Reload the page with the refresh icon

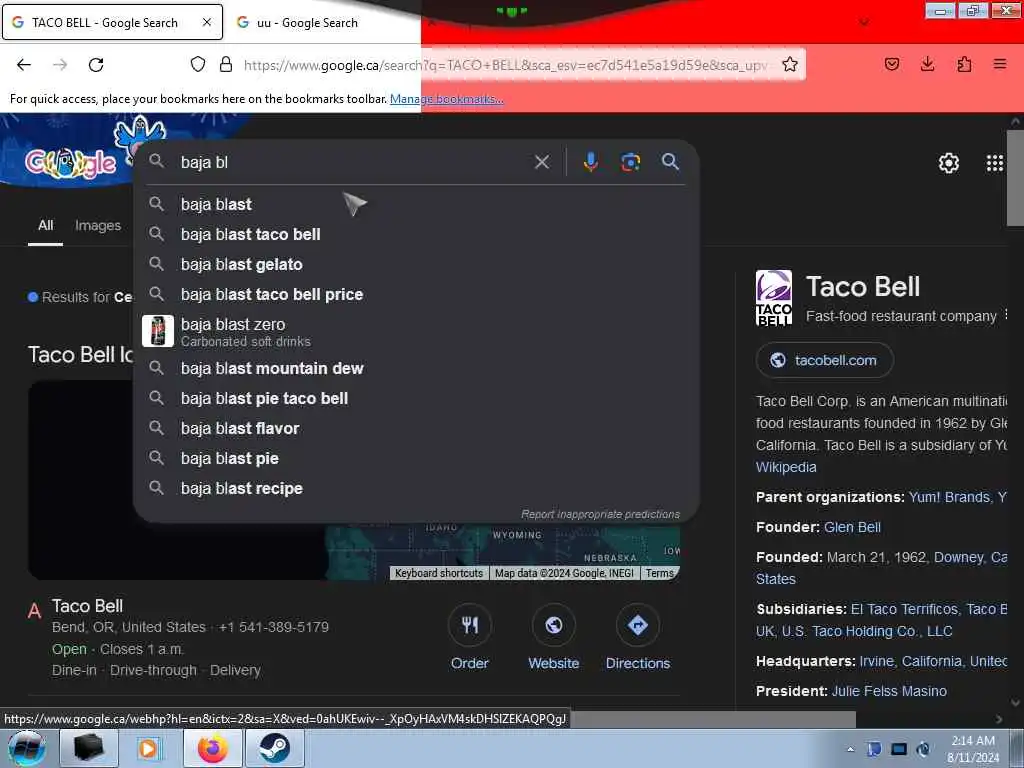pos(96,64)
